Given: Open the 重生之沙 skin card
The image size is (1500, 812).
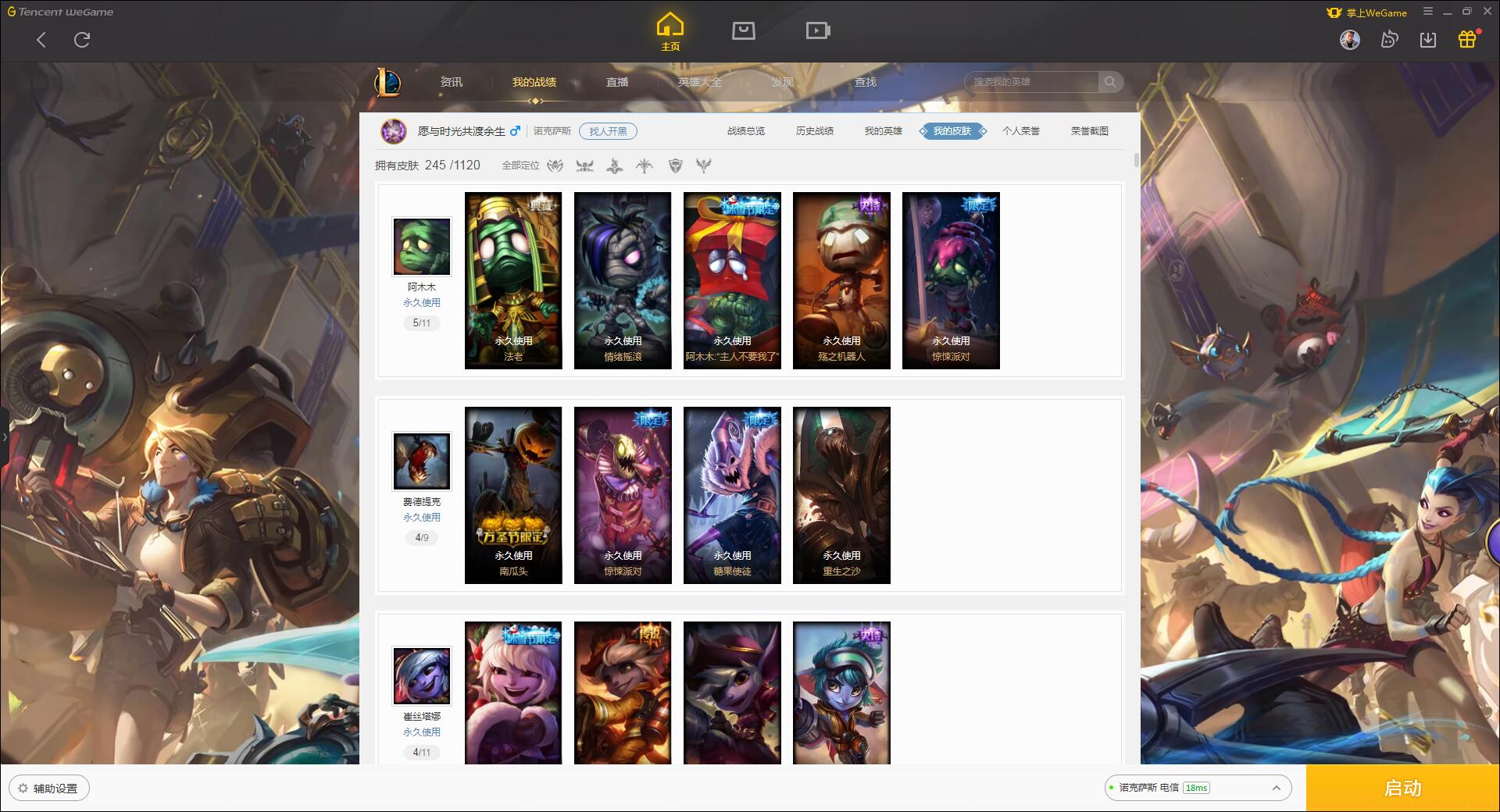Looking at the screenshot, I should click(841, 495).
